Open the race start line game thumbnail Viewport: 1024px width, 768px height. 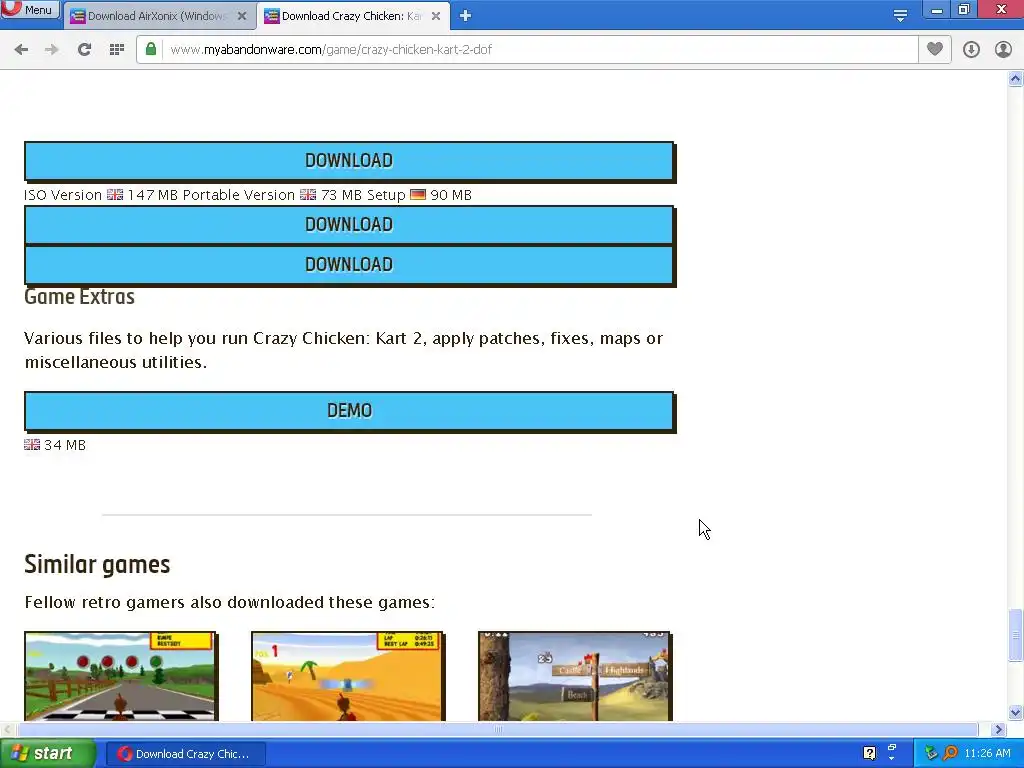point(121,676)
